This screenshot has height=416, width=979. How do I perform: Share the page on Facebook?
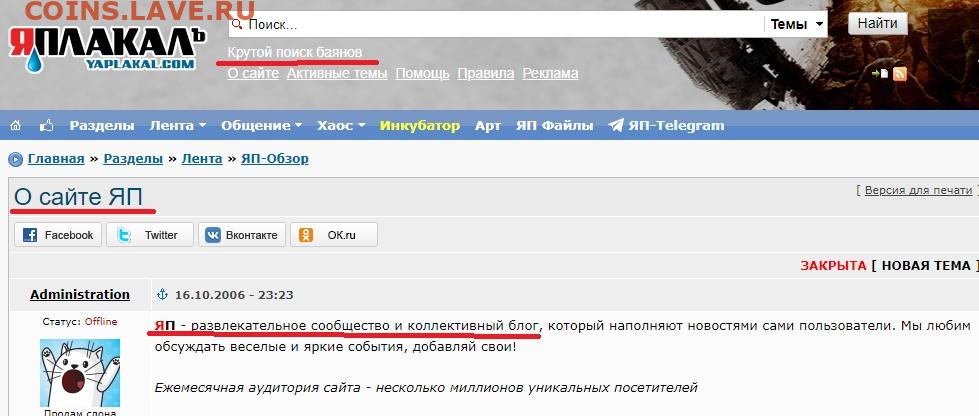click(58, 235)
